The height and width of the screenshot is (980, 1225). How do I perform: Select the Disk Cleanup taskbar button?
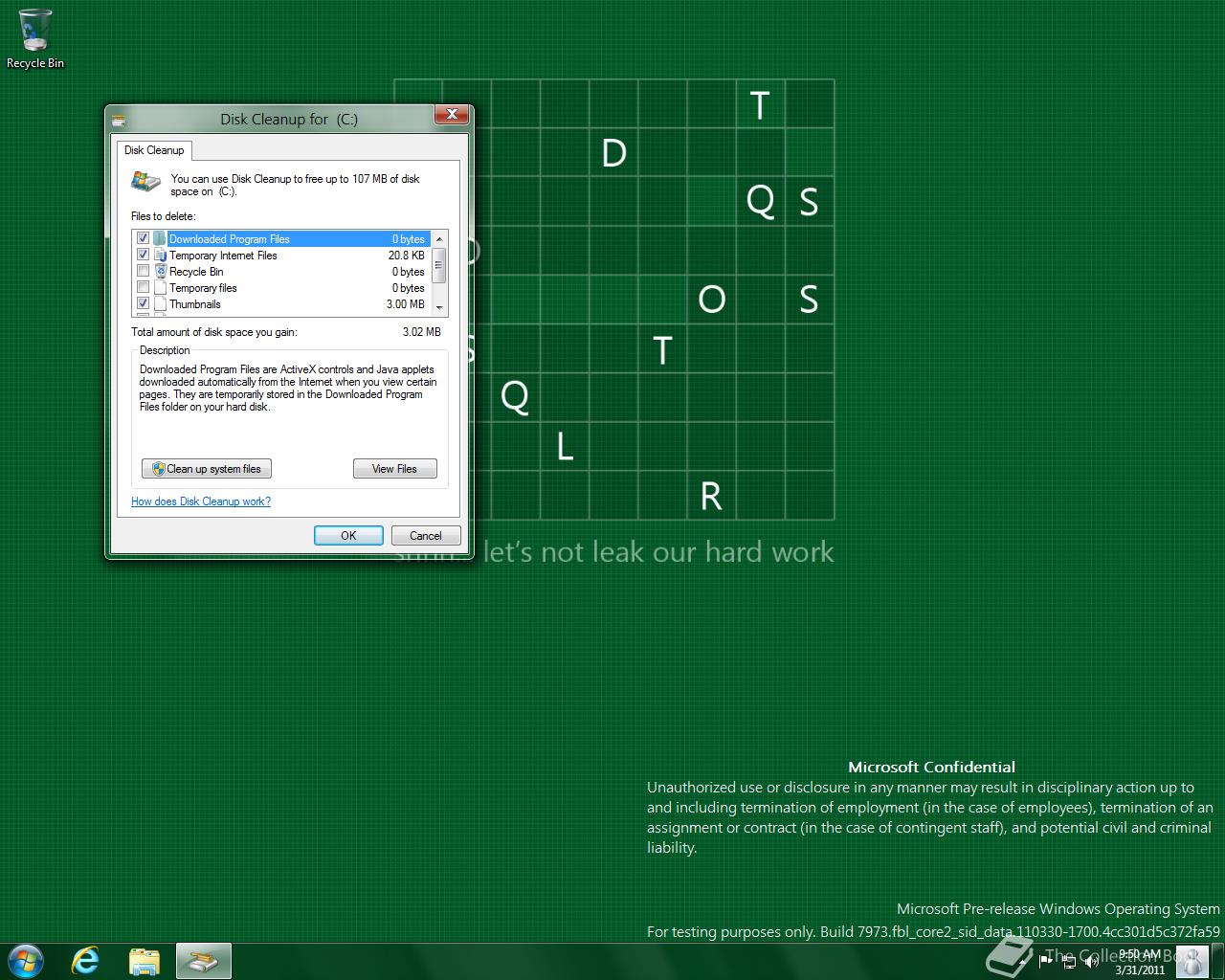(203, 961)
